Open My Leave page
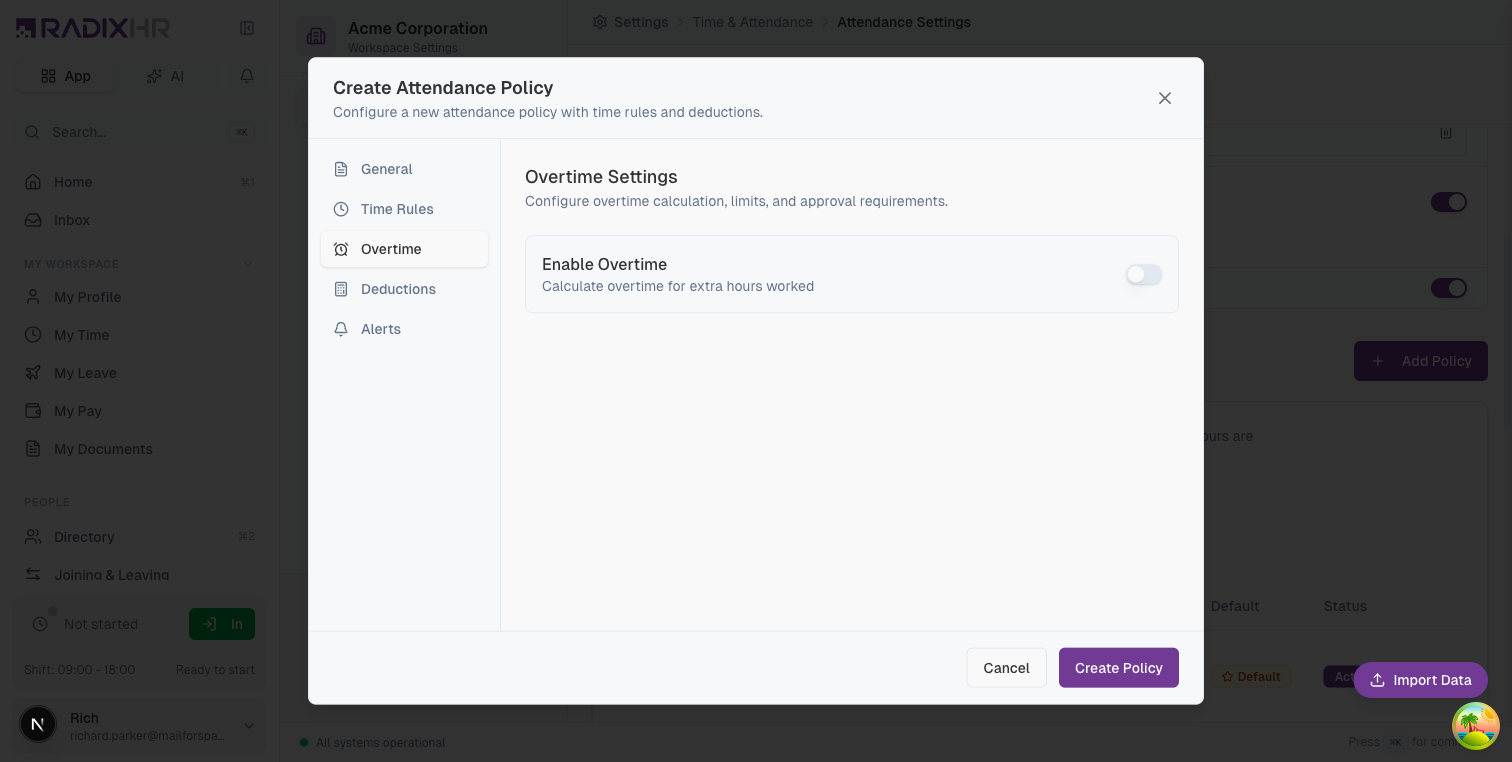 pos(140,373)
